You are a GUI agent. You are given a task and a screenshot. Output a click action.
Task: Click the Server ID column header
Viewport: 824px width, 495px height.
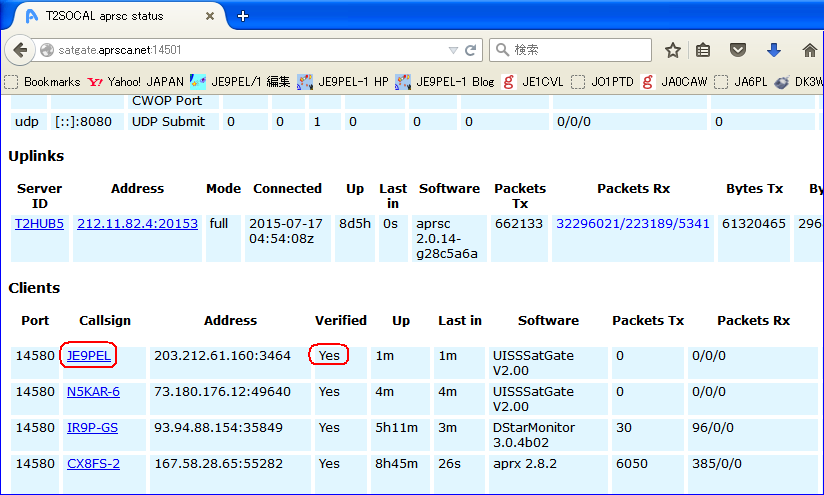pos(39,196)
